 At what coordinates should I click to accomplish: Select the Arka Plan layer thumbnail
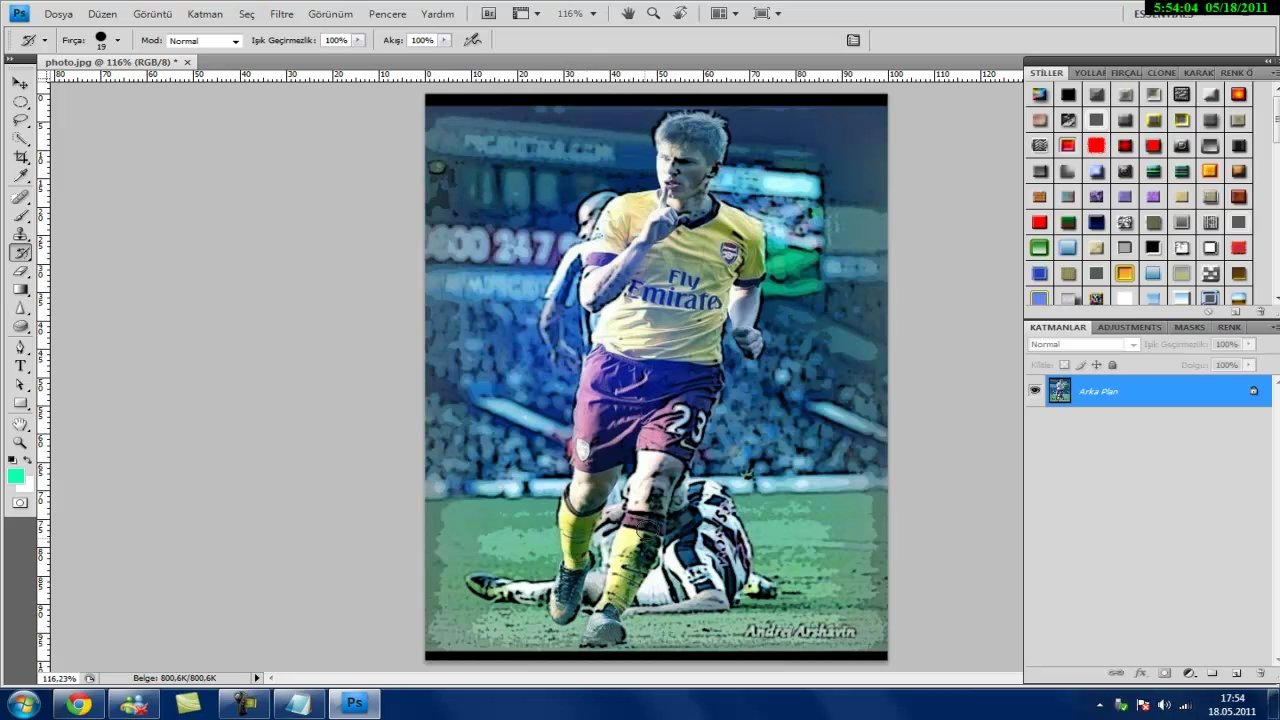click(1059, 391)
